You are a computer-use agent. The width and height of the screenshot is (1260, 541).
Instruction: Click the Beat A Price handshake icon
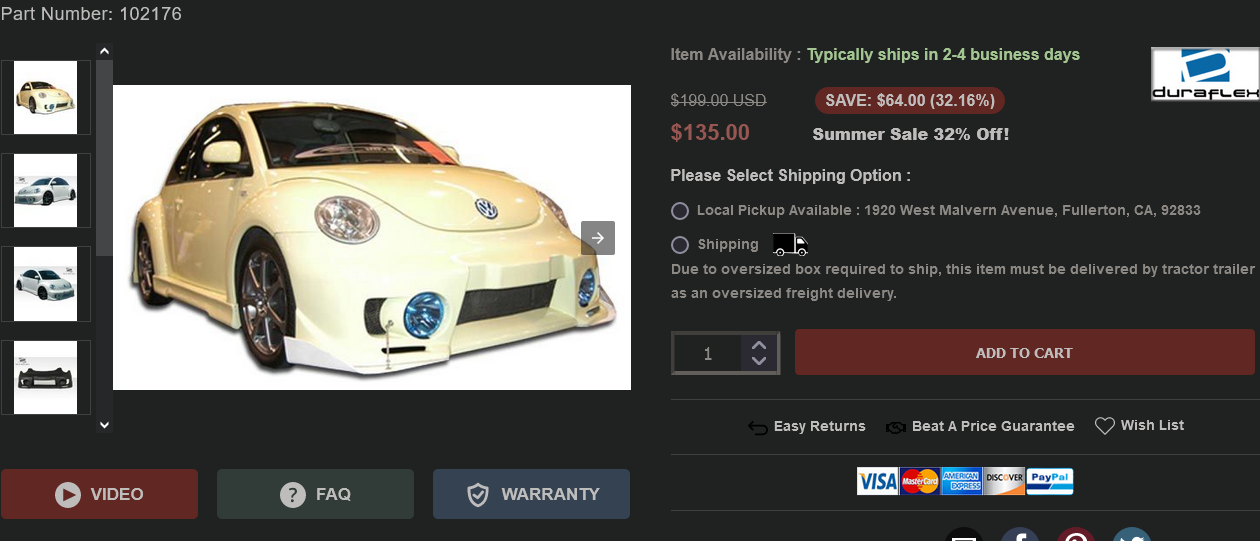[x=895, y=427]
